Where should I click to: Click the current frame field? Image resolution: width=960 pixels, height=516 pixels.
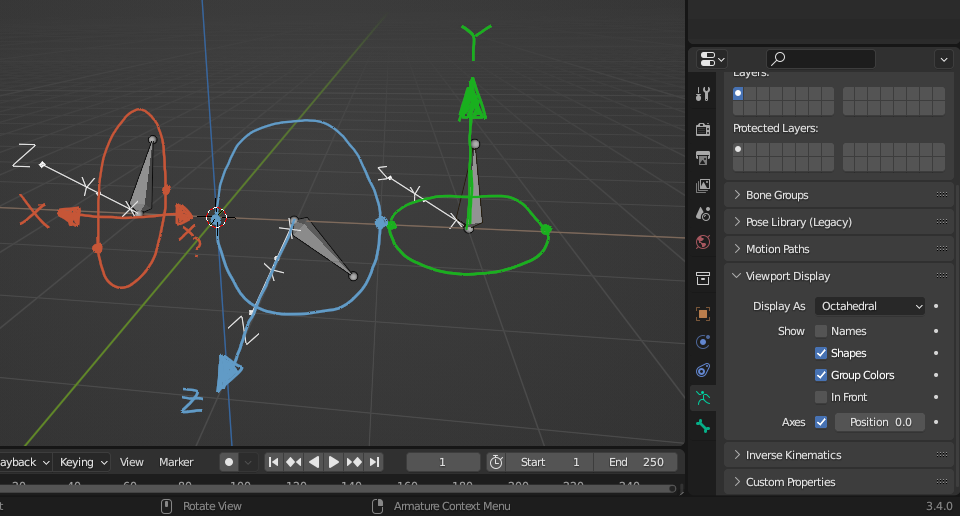click(x=443, y=462)
